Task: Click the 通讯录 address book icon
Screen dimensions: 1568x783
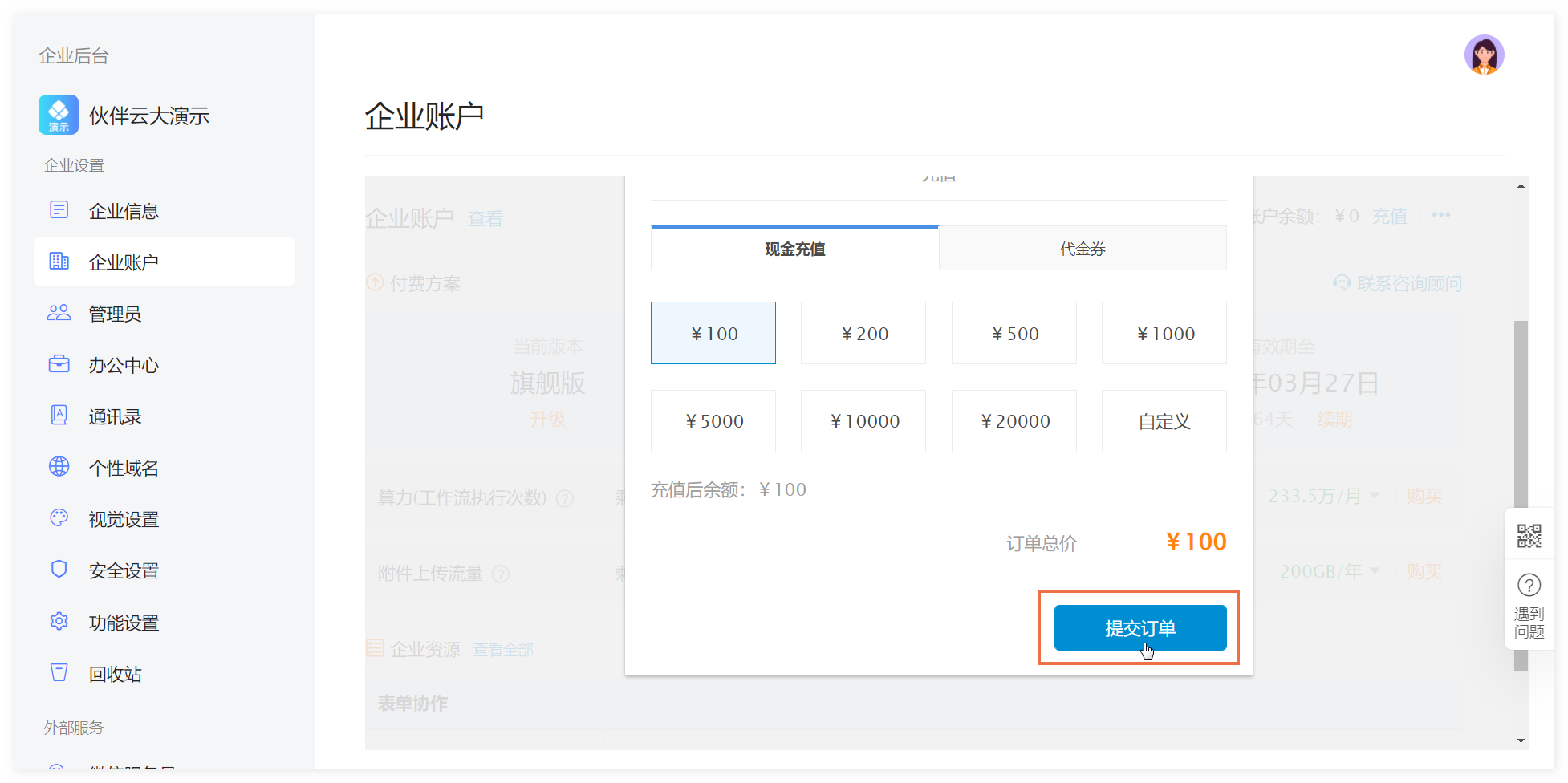Action: point(59,416)
